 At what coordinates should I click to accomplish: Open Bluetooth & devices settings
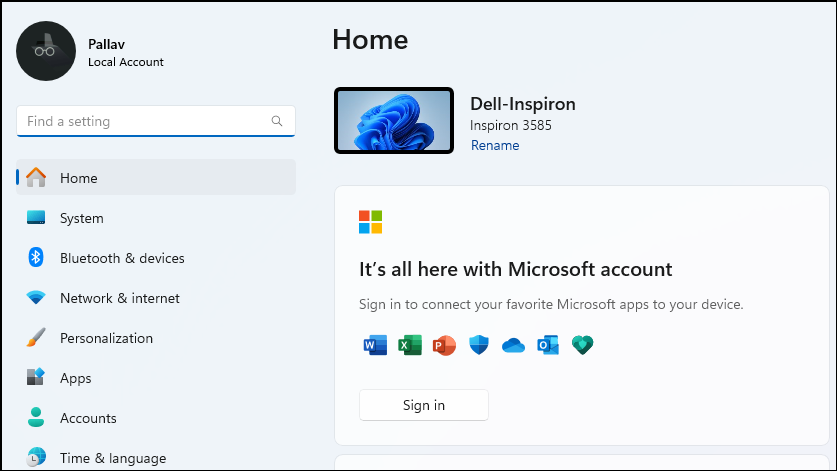click(156, 257)
